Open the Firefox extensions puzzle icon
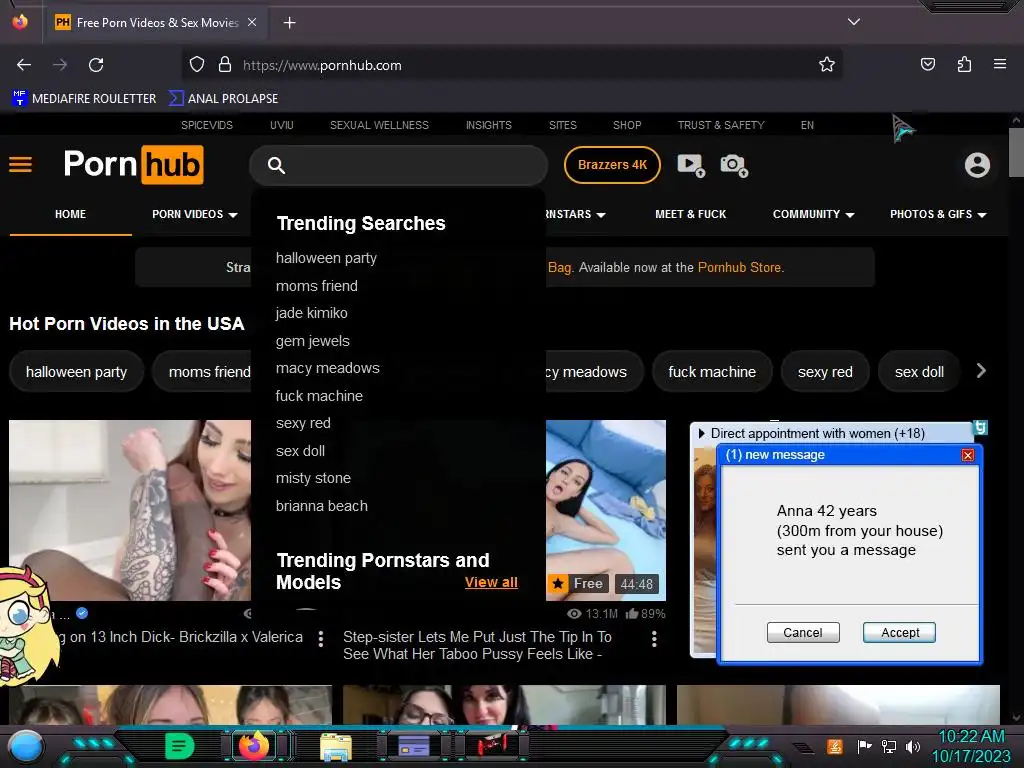This screenshot has height=768, width=1024. [x=964, y=65]
